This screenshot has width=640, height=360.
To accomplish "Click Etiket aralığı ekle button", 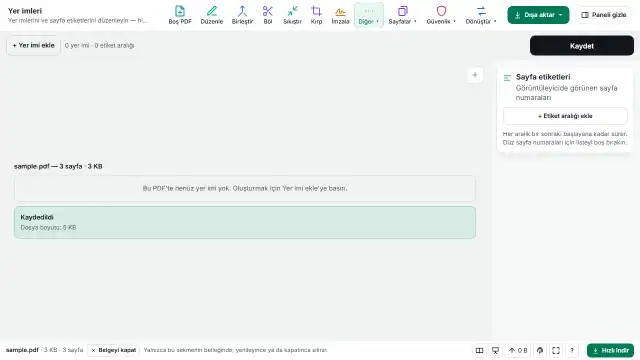I will [x=565, y=116].
